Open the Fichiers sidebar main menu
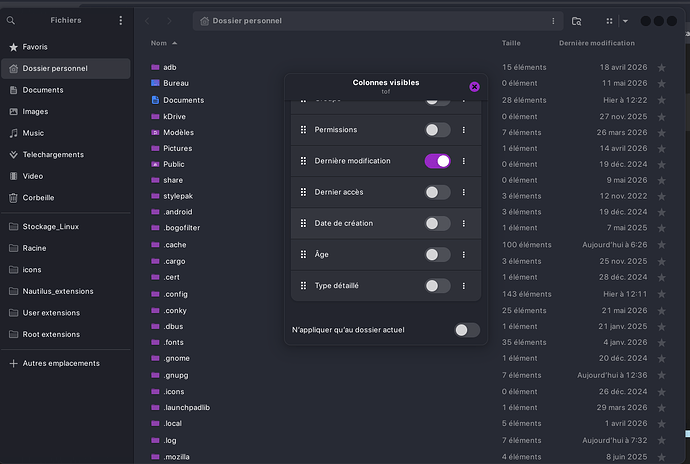Viewport: 690px width, 464px height. pos(121,21)
